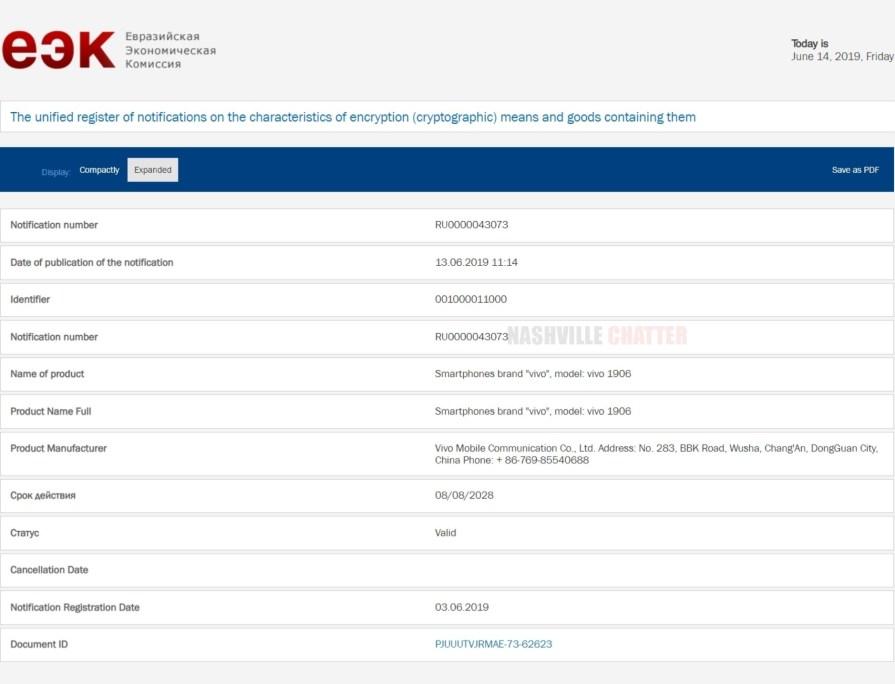Save the notification as PDF

[x=855, y=170]
